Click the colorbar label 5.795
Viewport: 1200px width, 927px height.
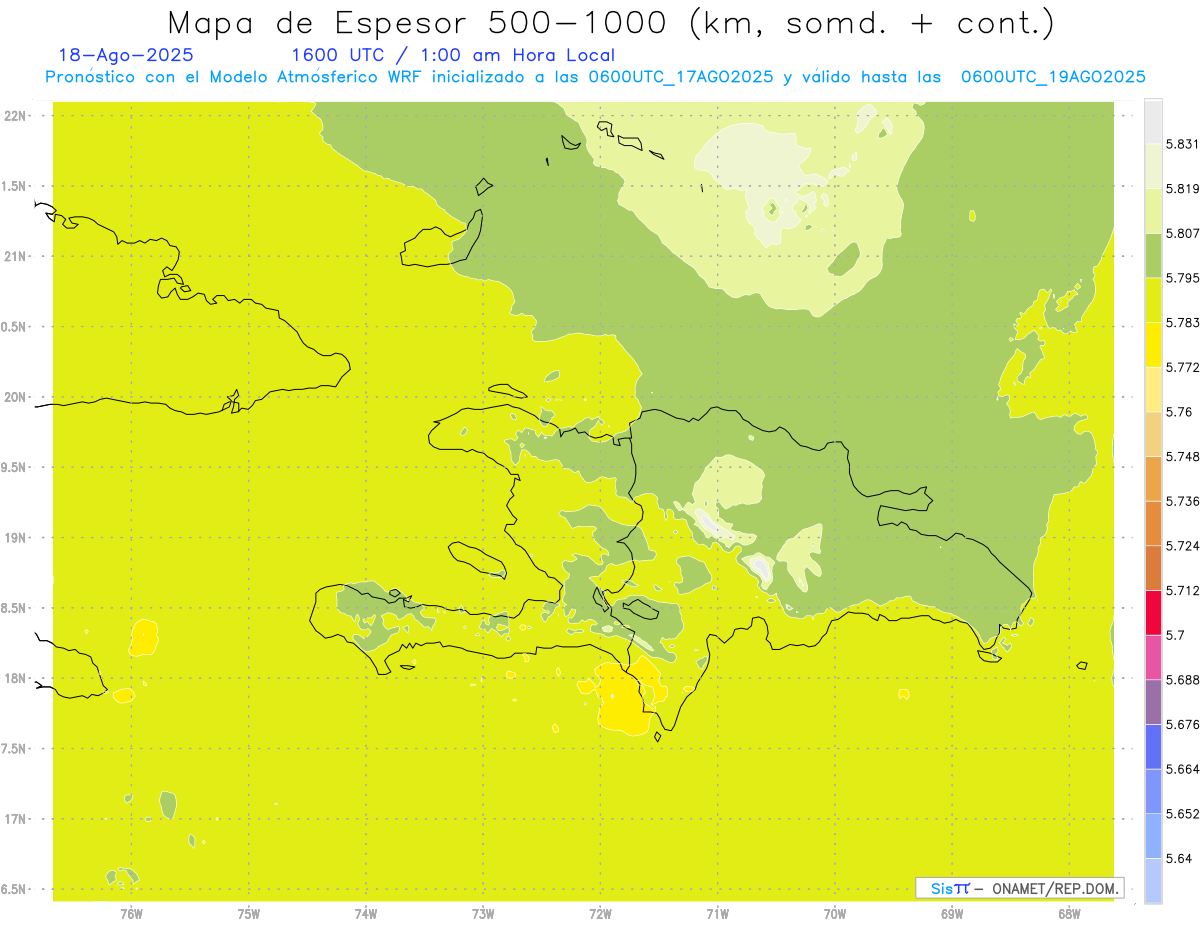pyautogui.click(x=1182, y=278)
